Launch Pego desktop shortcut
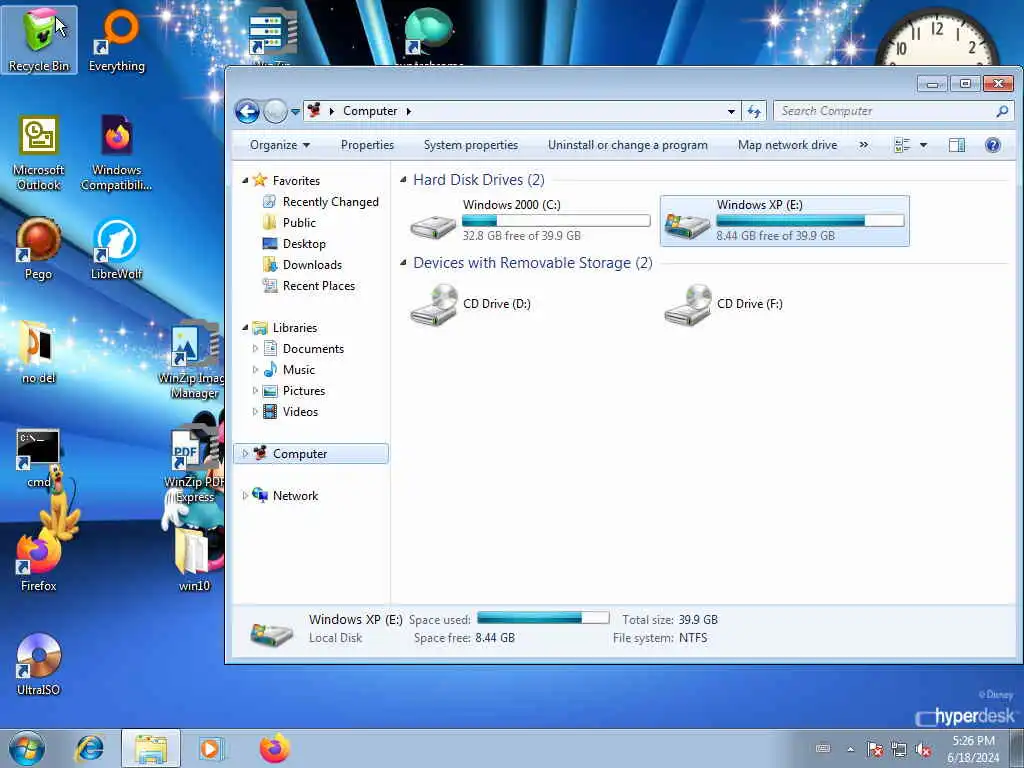The width and height of the screenshot is (1024, 768). [x=39, y=249]
